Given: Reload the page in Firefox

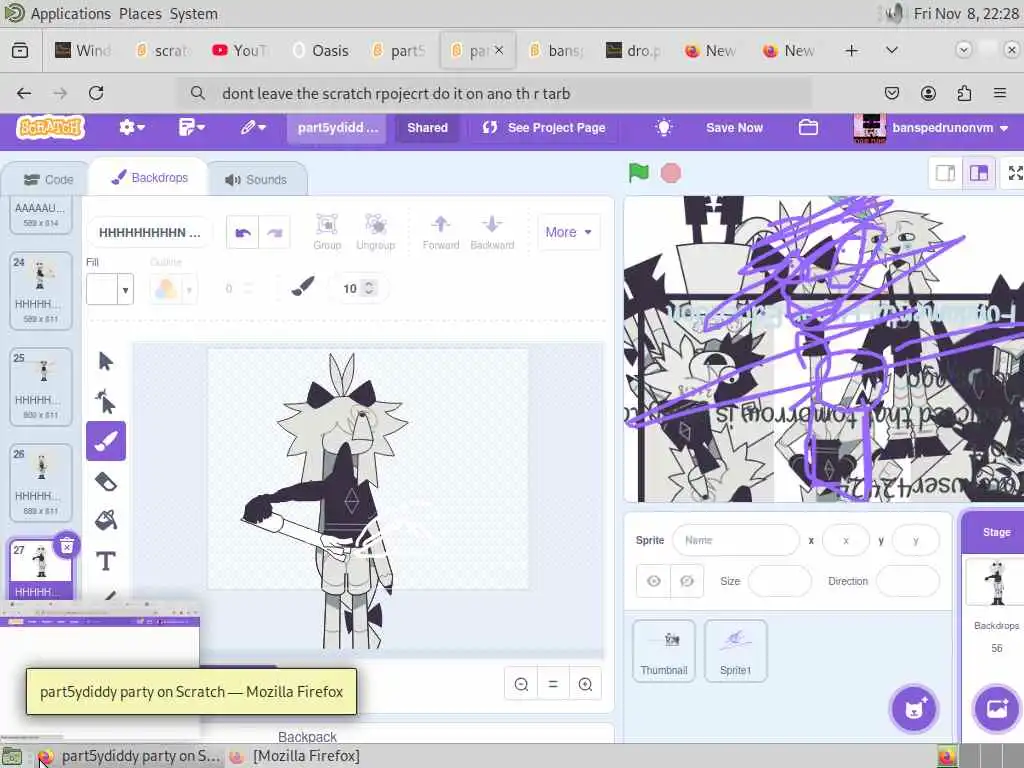Looking at the screenshot, I should click(x=96, y=93).
